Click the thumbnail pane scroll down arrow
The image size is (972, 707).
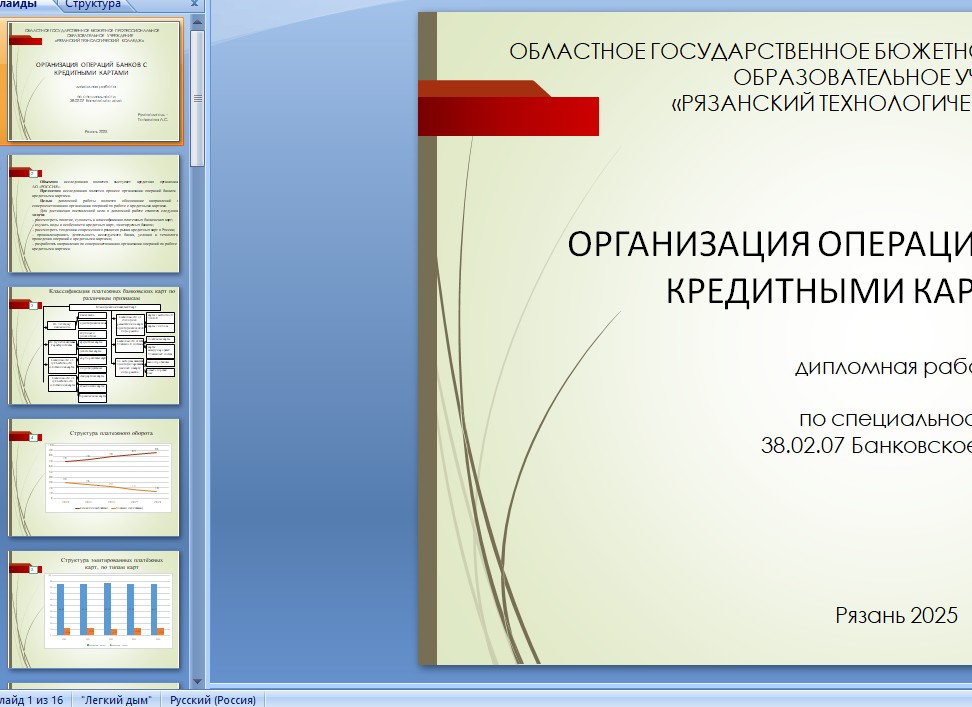click(198, 682)
